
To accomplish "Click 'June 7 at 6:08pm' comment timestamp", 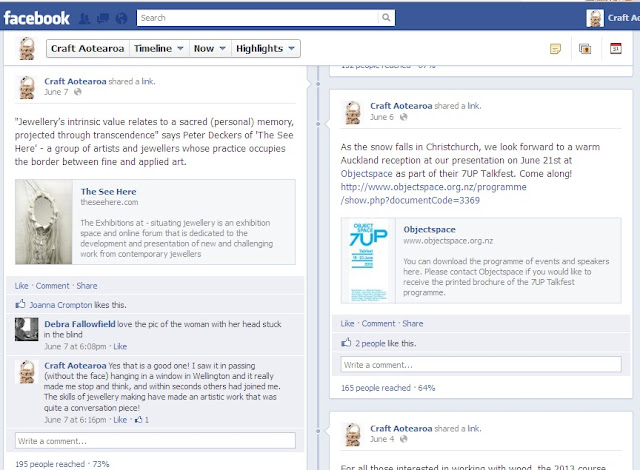I will tap(75, 346).
